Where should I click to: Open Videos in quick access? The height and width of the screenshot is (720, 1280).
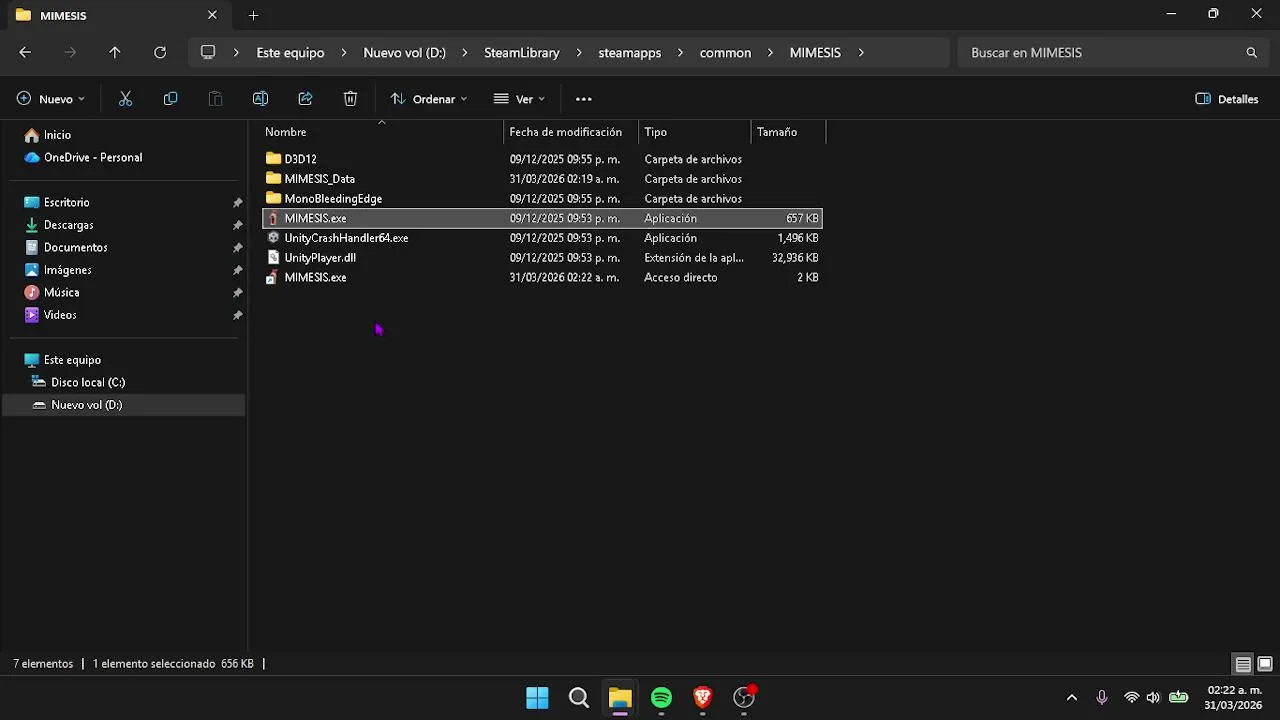point(60,315)
